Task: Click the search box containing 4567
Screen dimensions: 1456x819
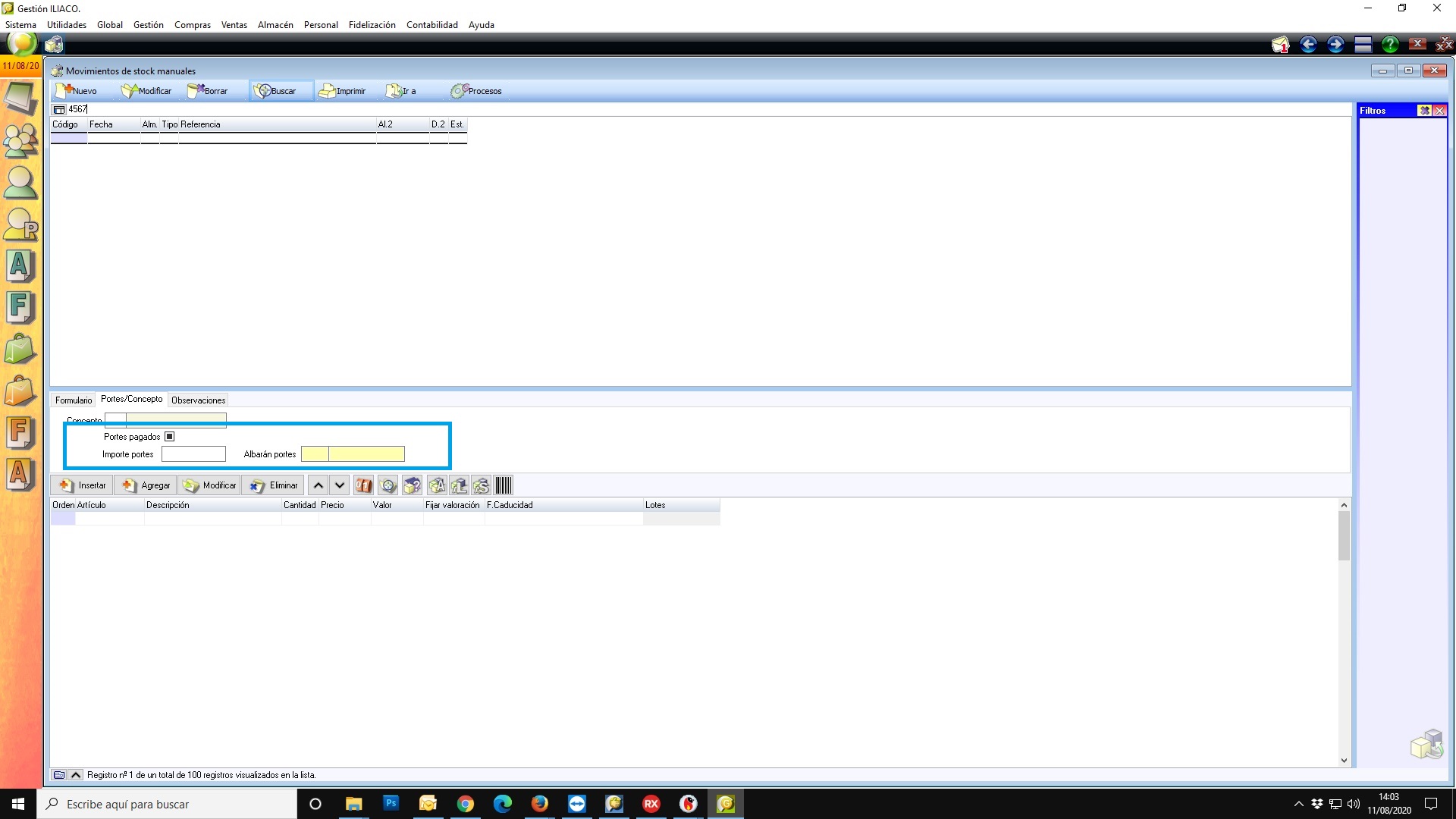Action: point(709,109)
